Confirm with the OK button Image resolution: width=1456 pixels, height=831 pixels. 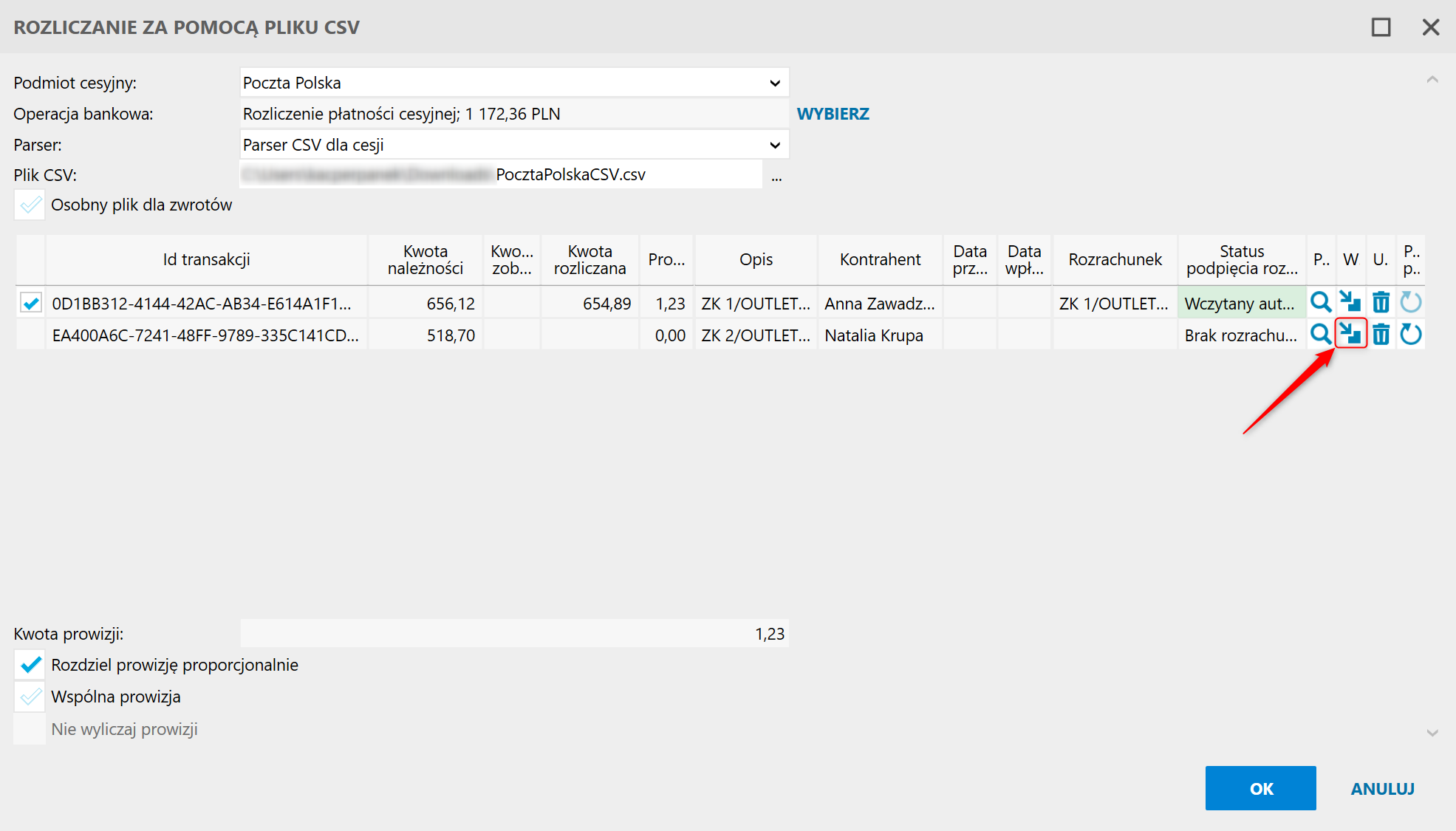[1260, 788]
